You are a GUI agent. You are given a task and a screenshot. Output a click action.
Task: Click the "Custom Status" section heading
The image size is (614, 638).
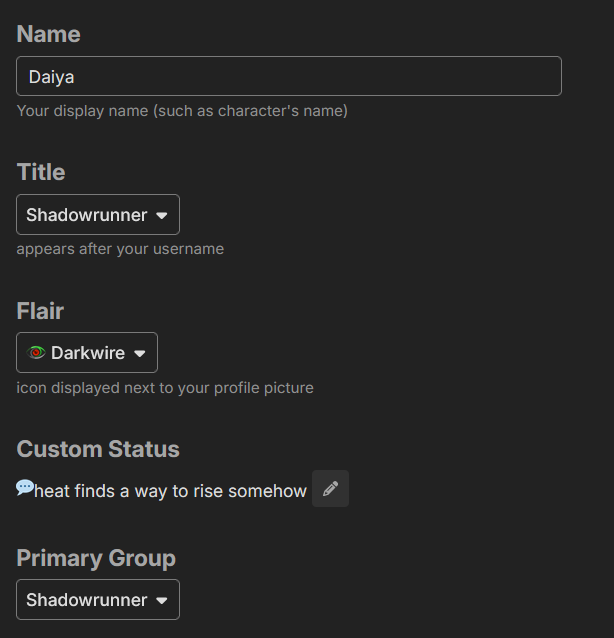[x=98, y=449]
